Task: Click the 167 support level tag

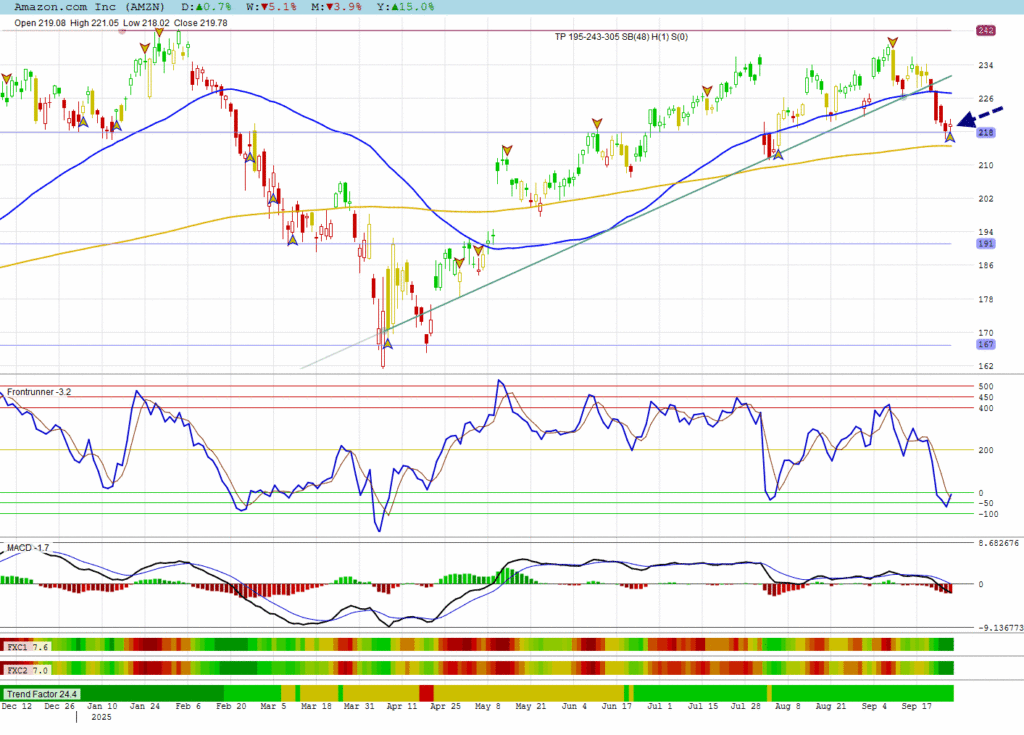Action: click(x=984, y=345)
